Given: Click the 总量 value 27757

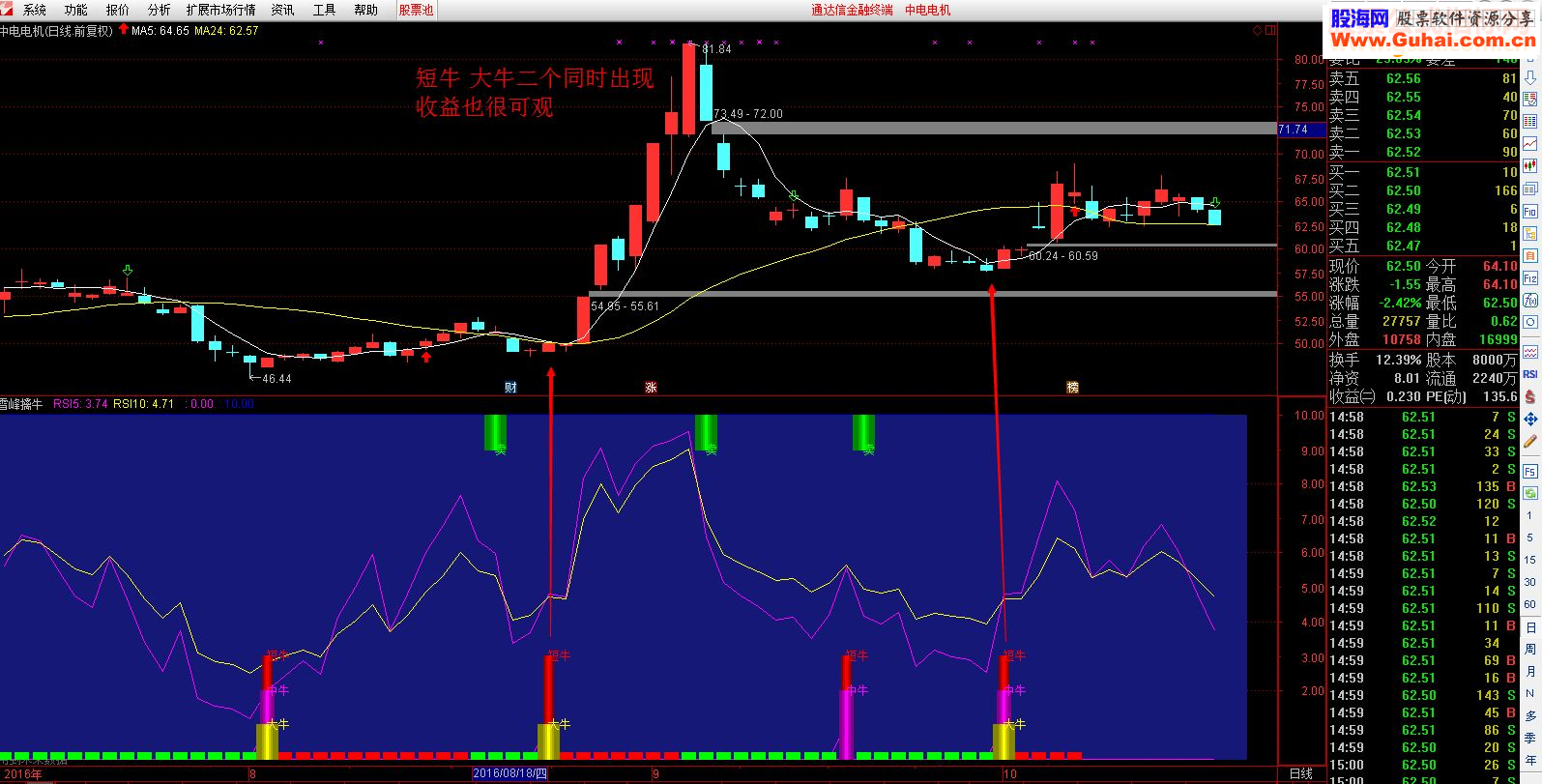Looking at the screenshot, I should click(x=1402, y=321).
